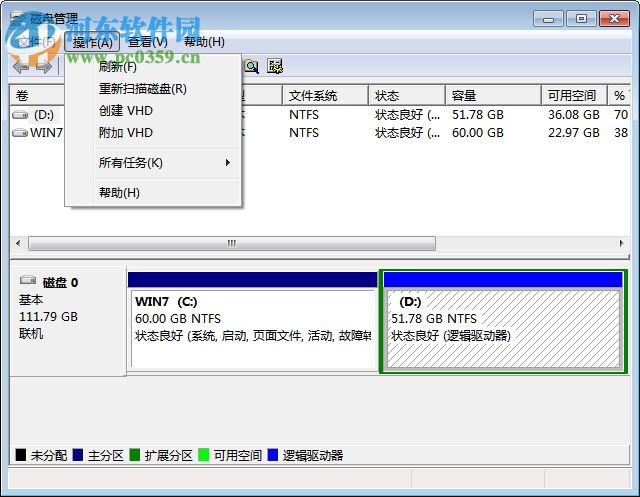The height and width of the screenshot is (497, 640).
Task: Click the magnifier search toolbar icon
Action: pos(251,66)
